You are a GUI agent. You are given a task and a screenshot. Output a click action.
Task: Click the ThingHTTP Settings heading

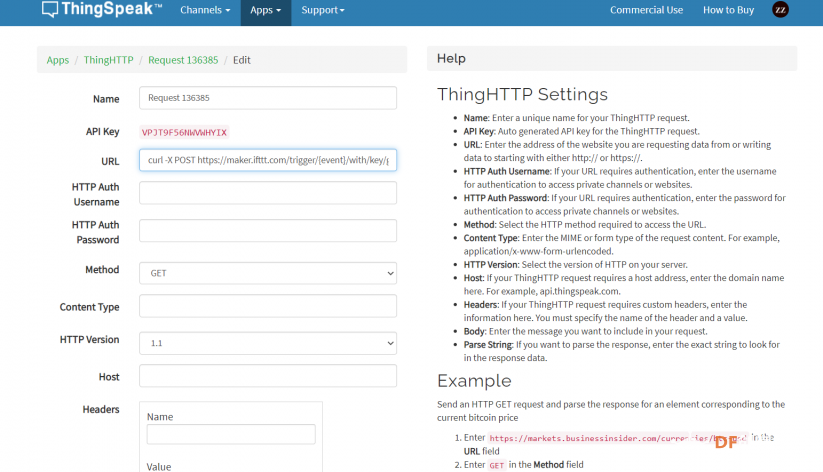[522, 95]
